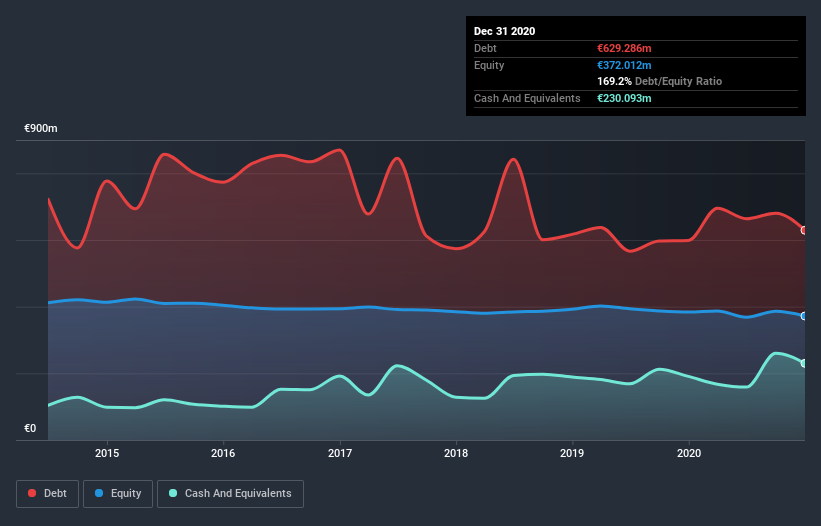821x526 pixels.
Task: Click the Equity label in the tooltip
Action: (x=489, y=65)
